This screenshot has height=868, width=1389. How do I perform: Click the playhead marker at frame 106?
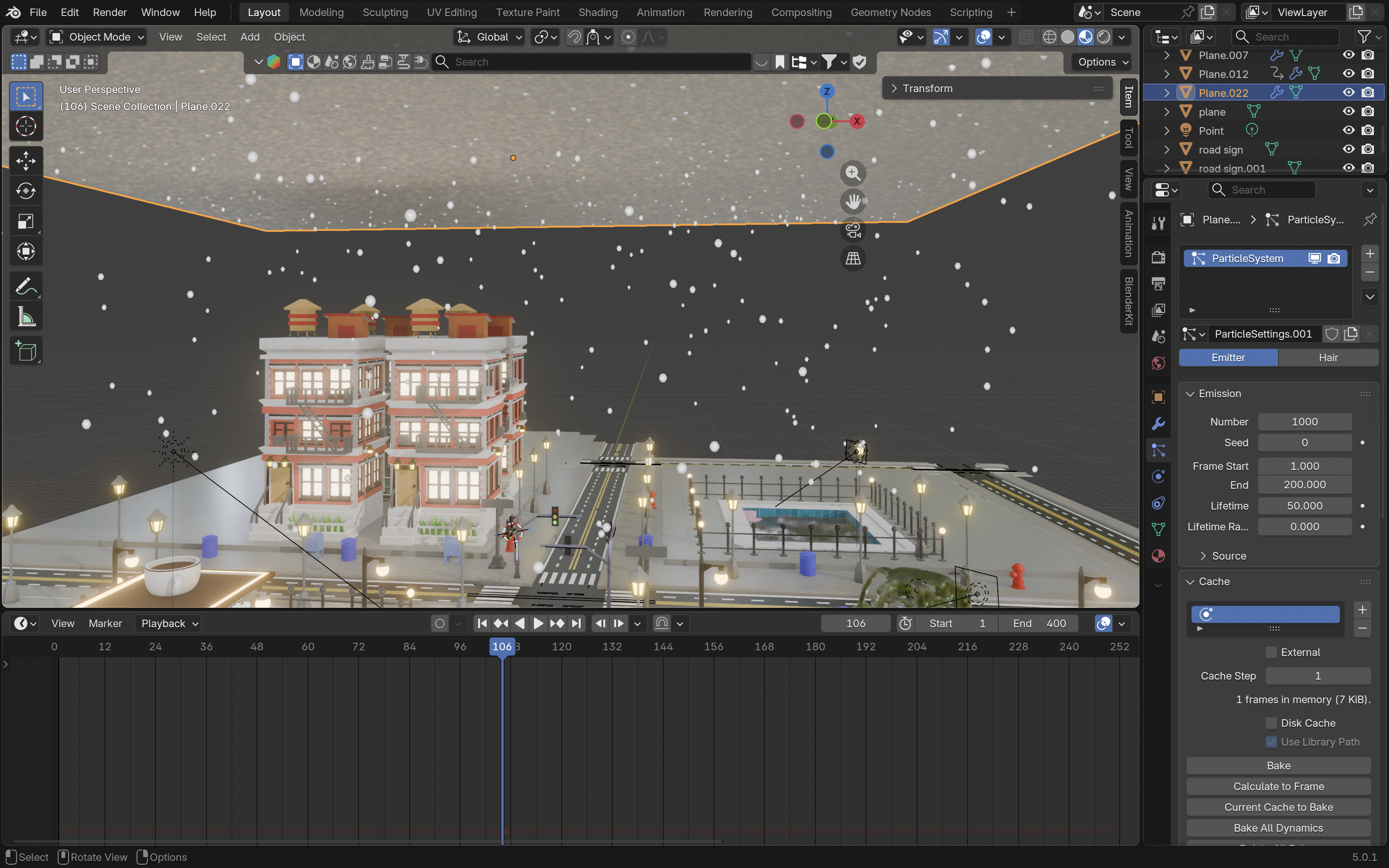tap(501, 647)
